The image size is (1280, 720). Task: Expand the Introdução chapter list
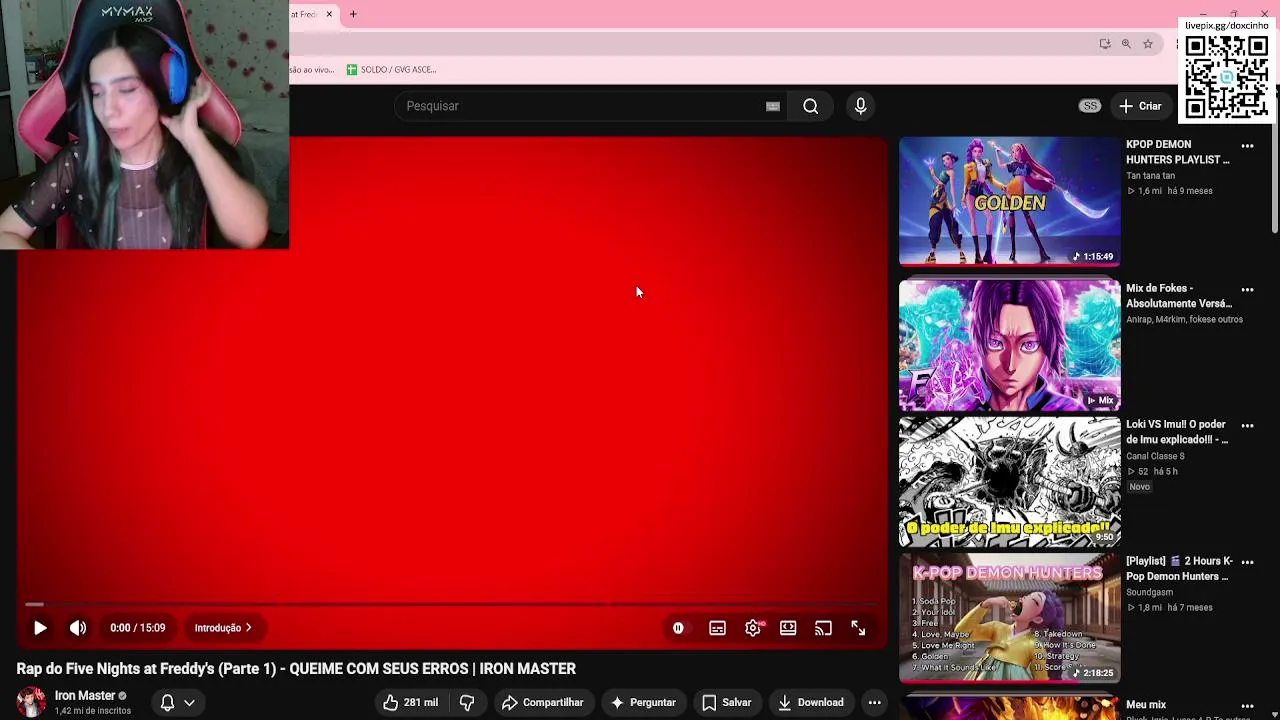click(223, 628)
